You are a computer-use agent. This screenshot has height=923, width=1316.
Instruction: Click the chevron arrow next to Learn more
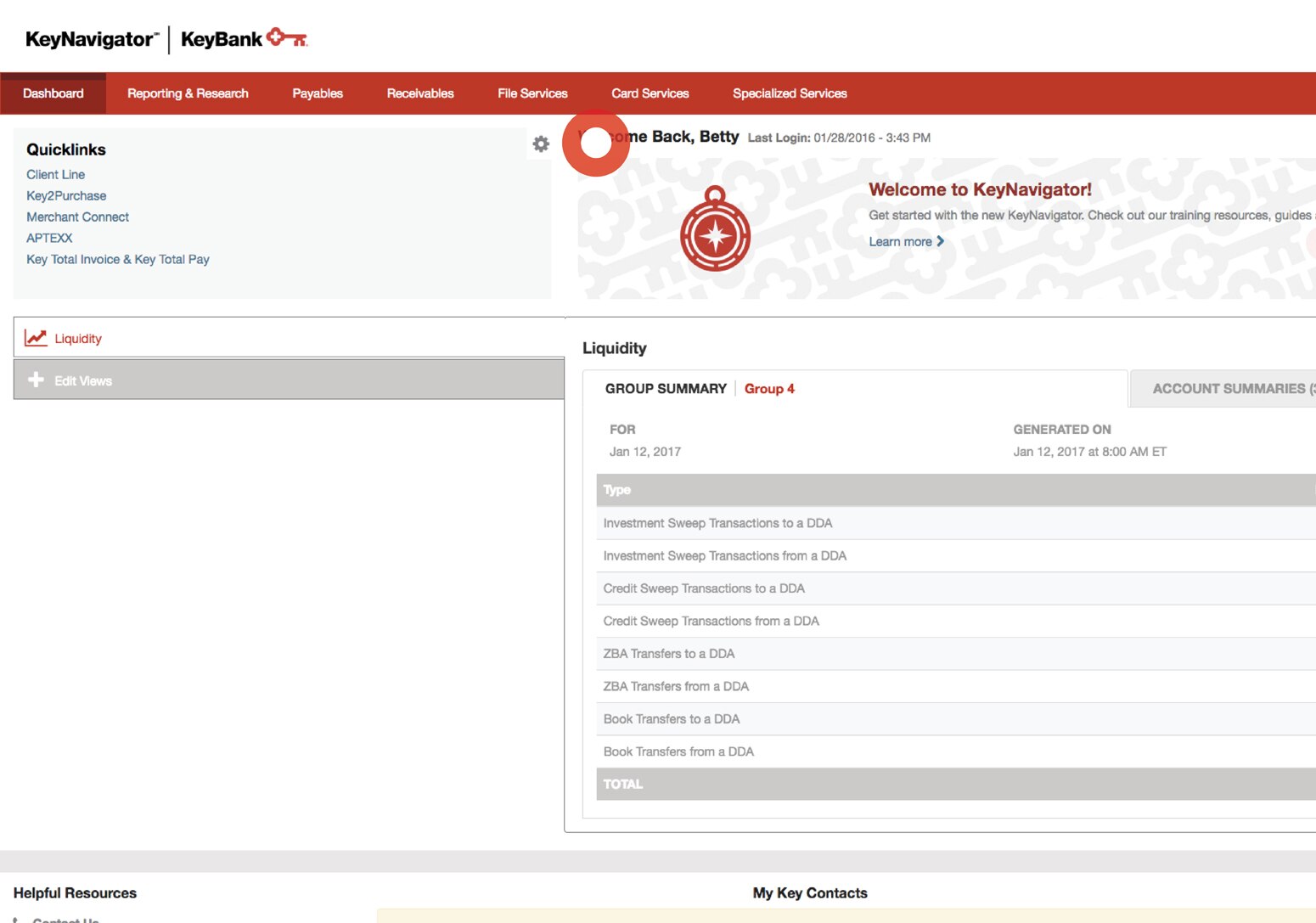coord(941,241)
